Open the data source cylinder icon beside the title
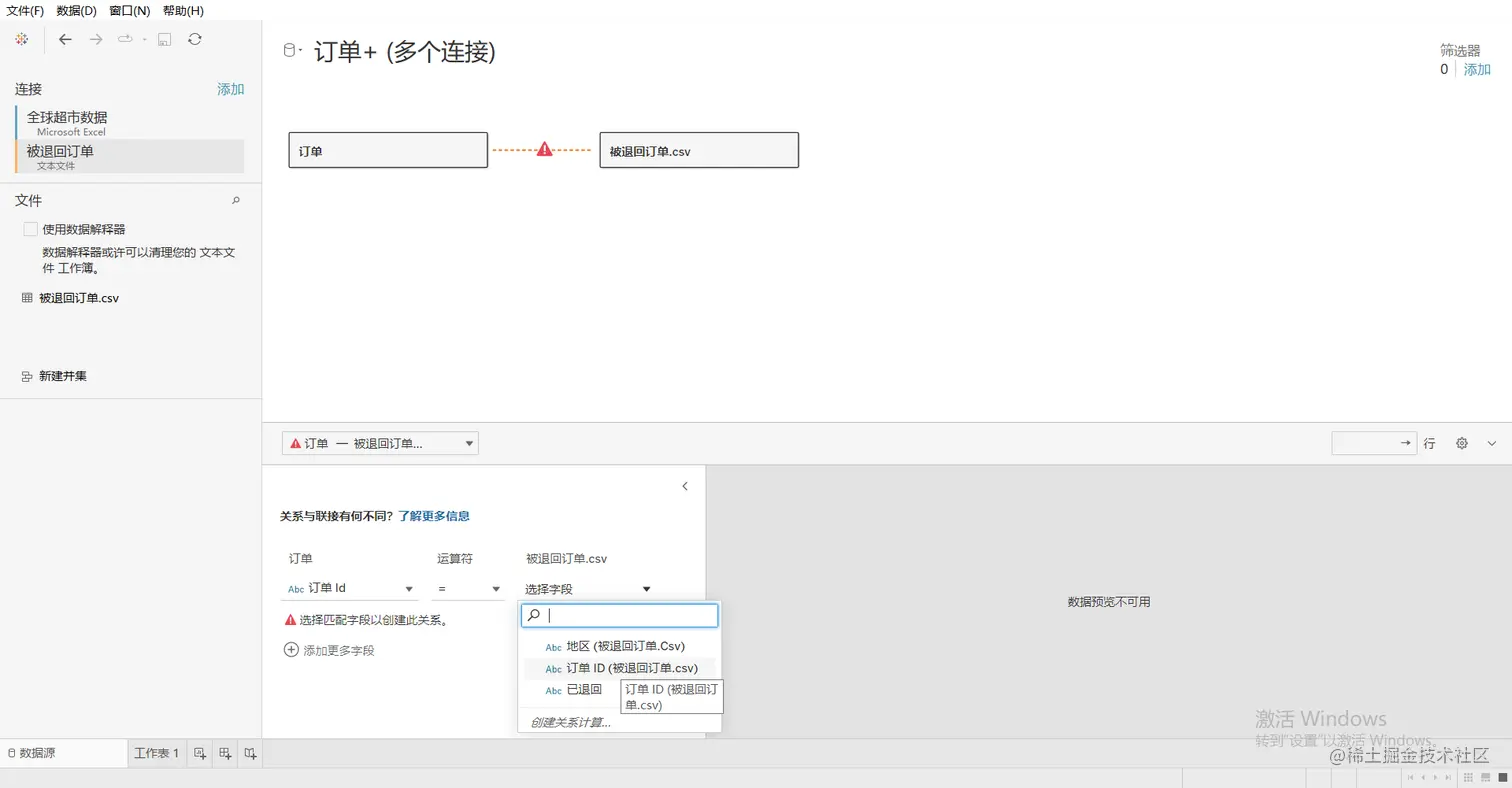The width and height of the screenshot is (1512, 788). coord(290,51)
